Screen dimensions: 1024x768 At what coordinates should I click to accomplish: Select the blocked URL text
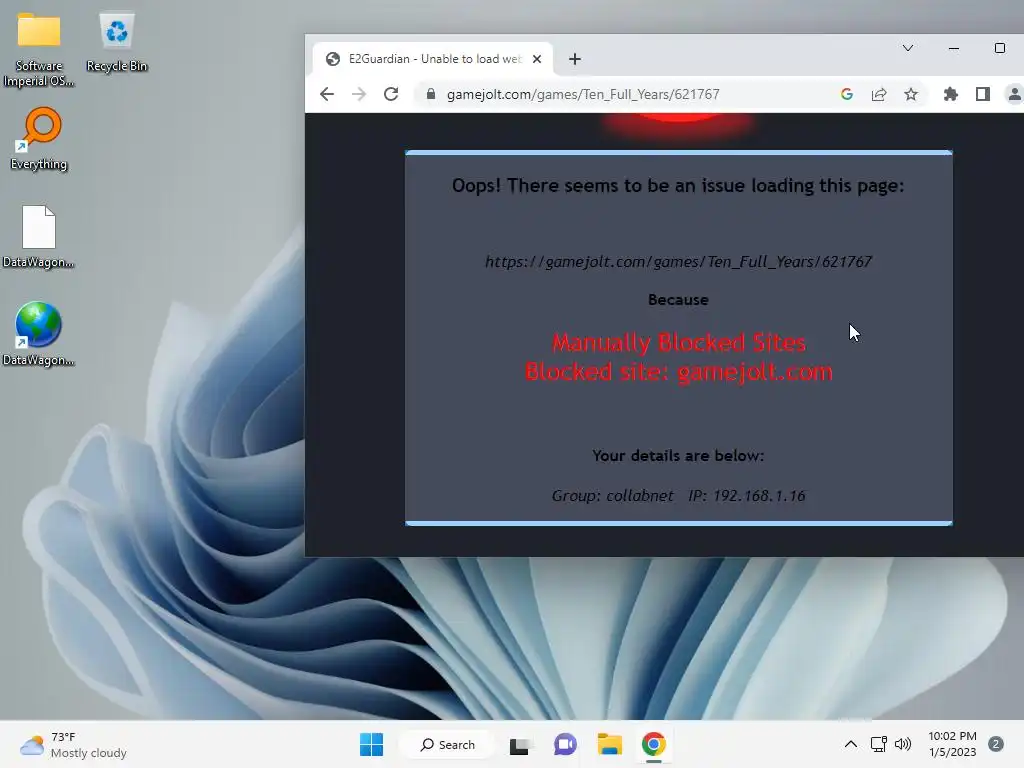[x=678, y=261]
